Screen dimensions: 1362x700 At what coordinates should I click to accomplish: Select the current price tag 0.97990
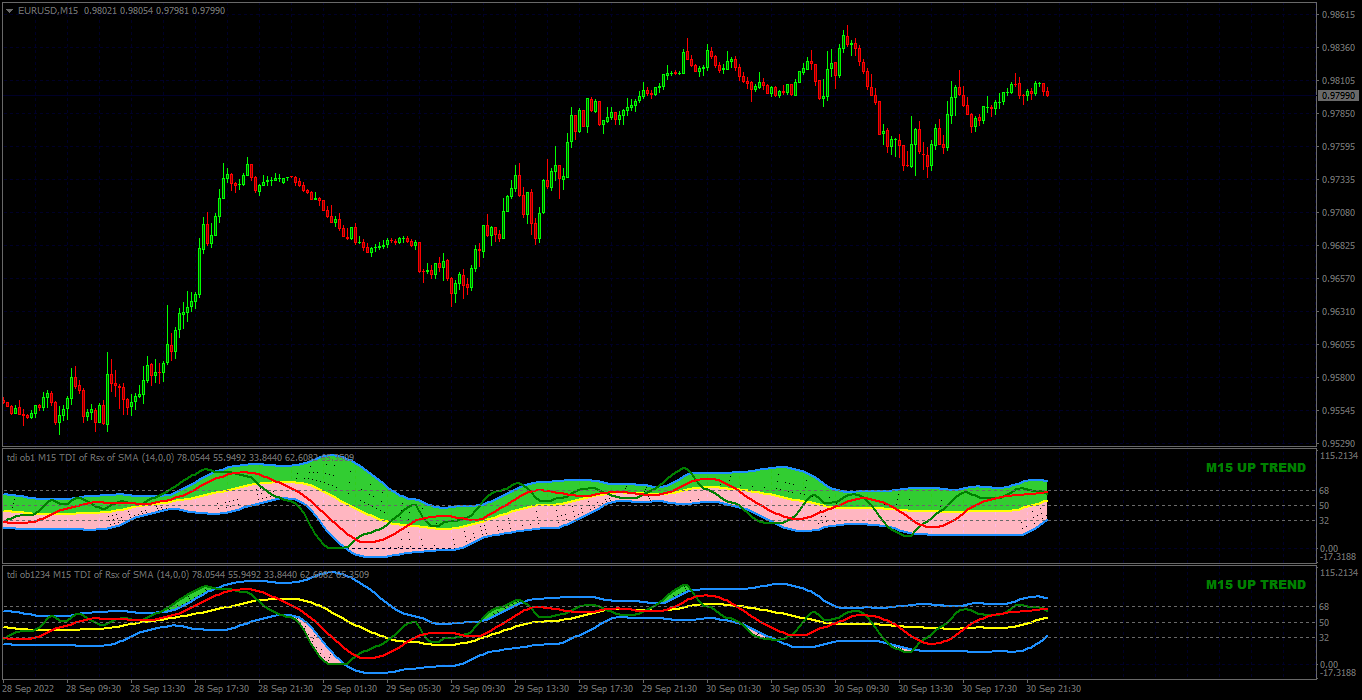(1338, 95)
